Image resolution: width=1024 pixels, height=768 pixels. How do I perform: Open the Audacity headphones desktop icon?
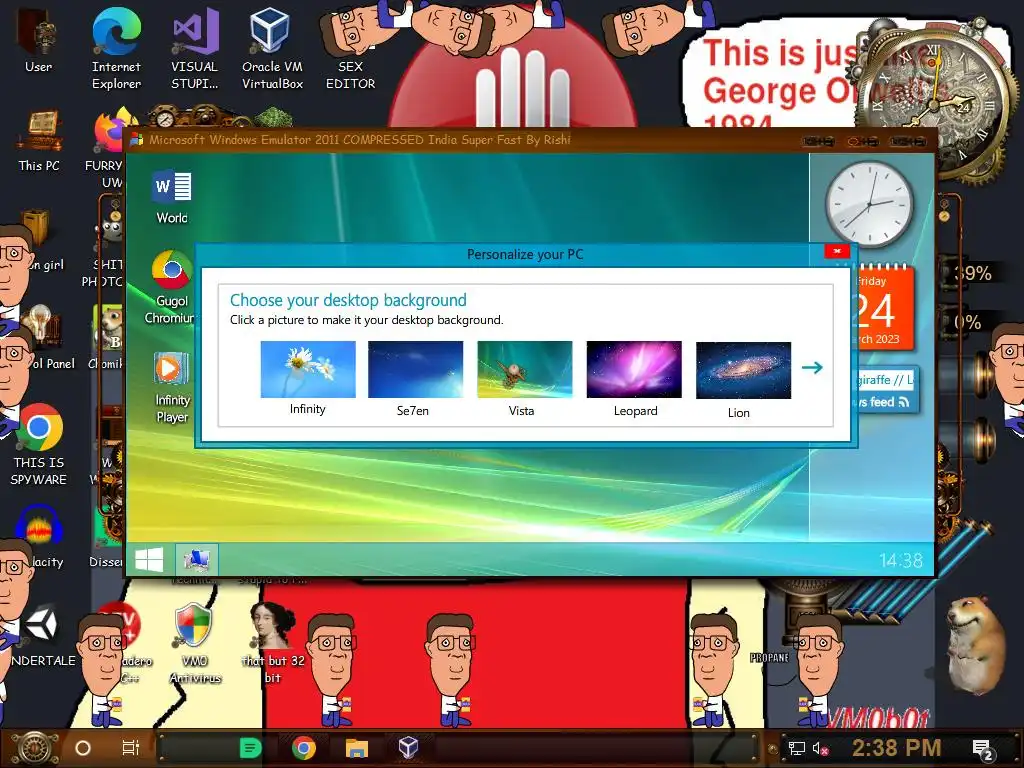[x=39, y=536]
